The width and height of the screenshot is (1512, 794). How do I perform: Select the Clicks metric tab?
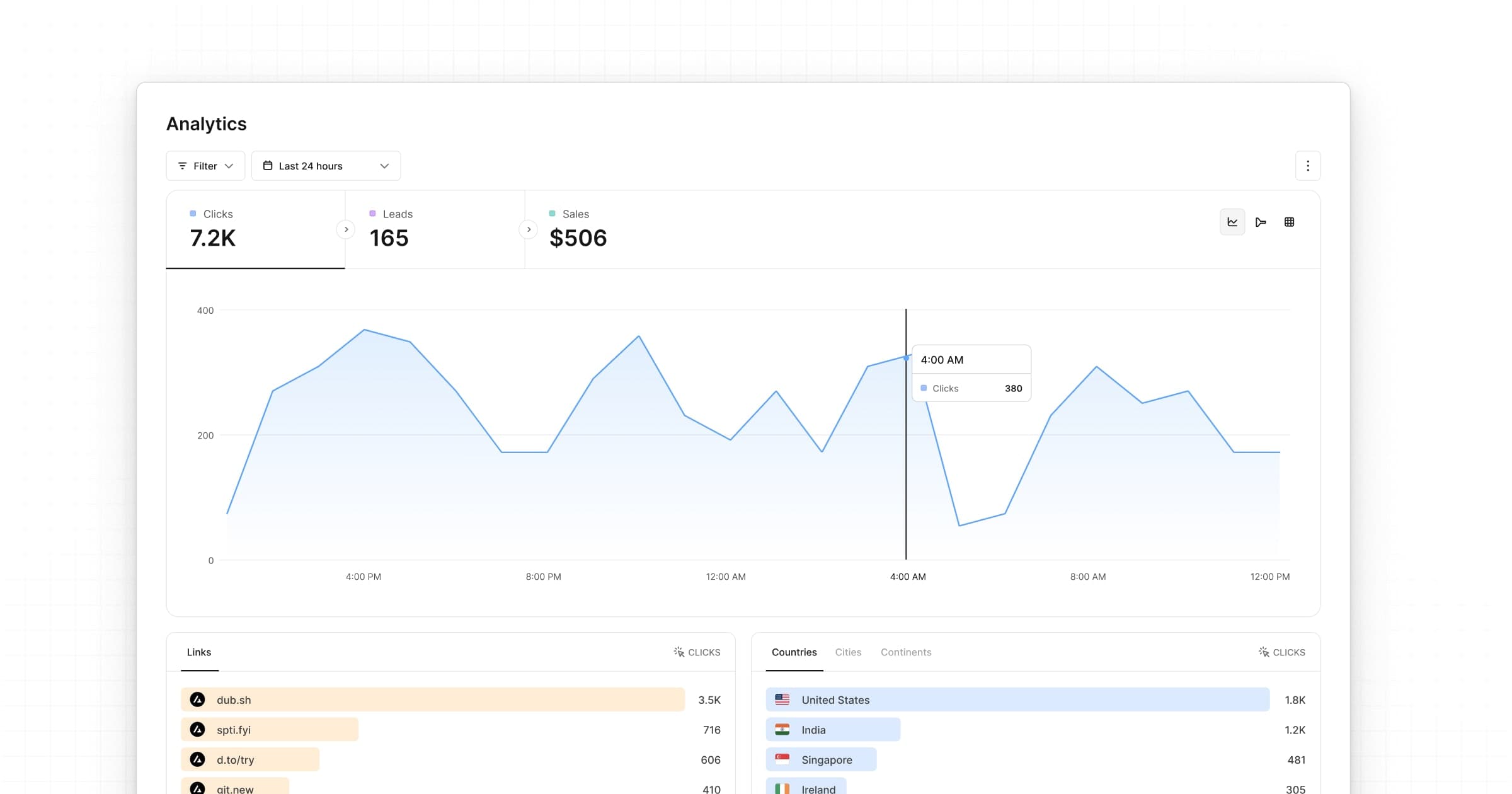[x=256, y=229]
